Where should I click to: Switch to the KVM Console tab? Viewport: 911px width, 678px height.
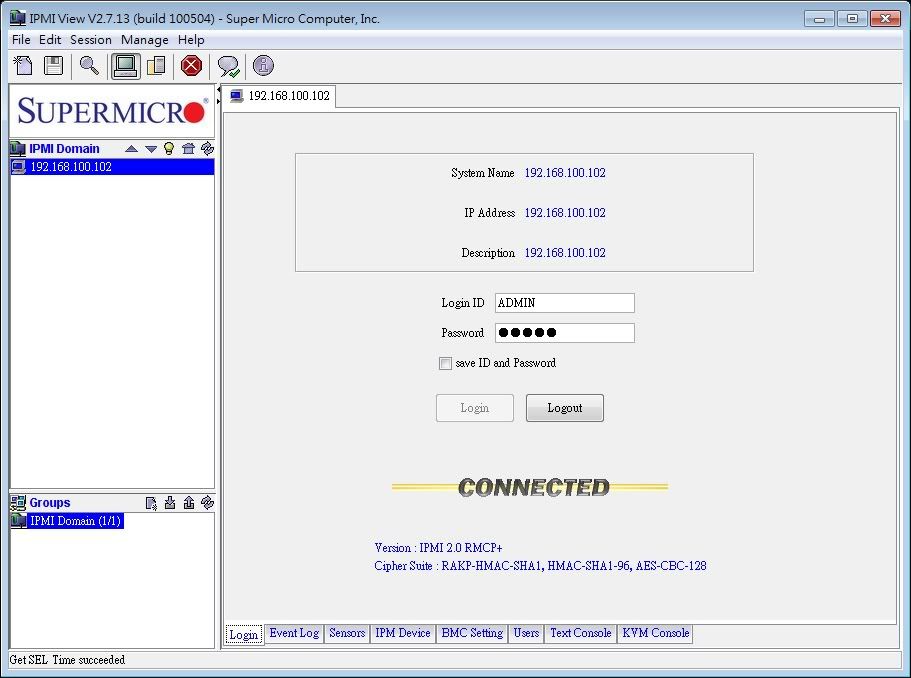coord(655,633)
